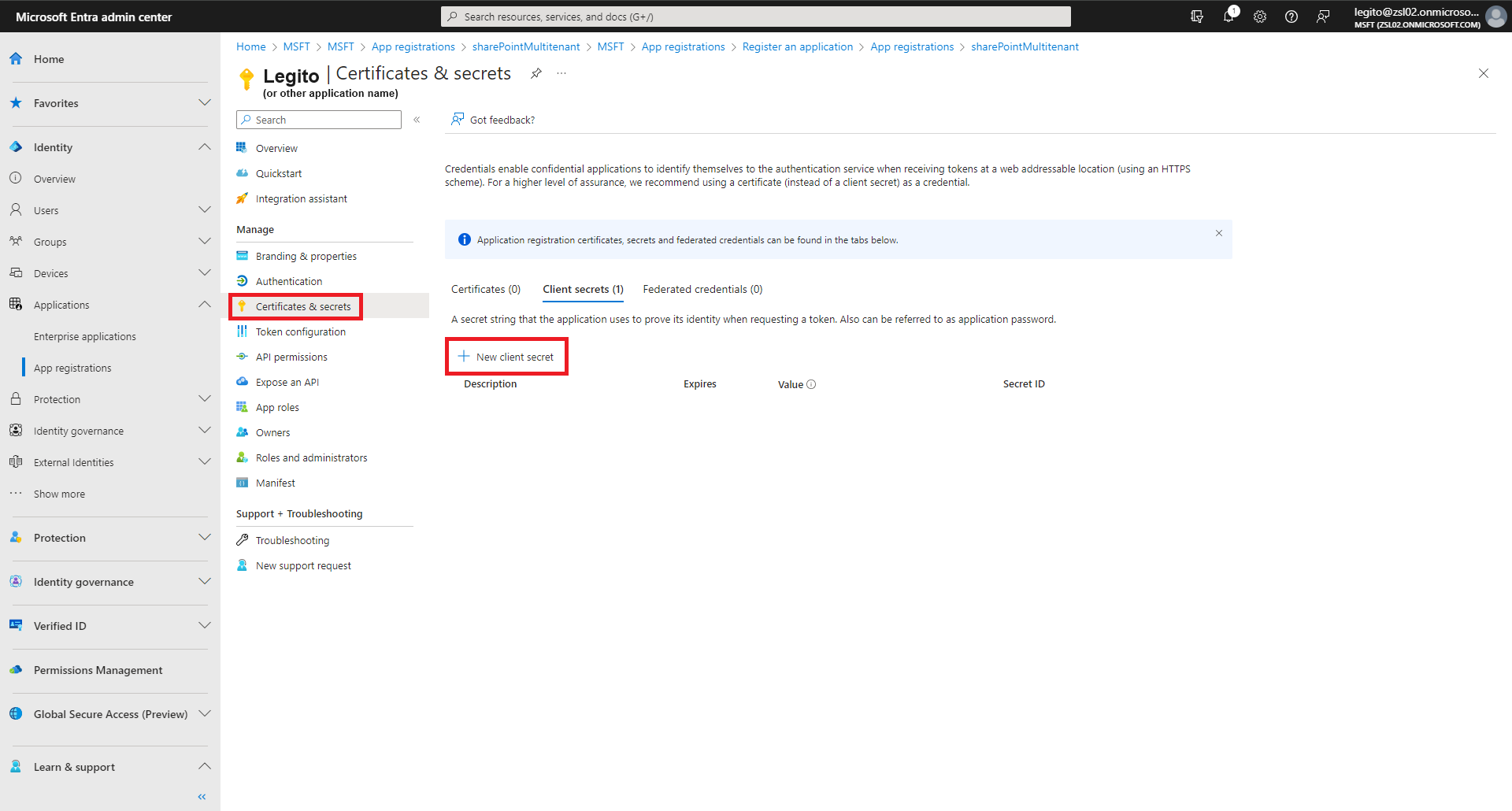Sort by the Description column header
This screenshot has width=1512, height=811.
[490, 384]
